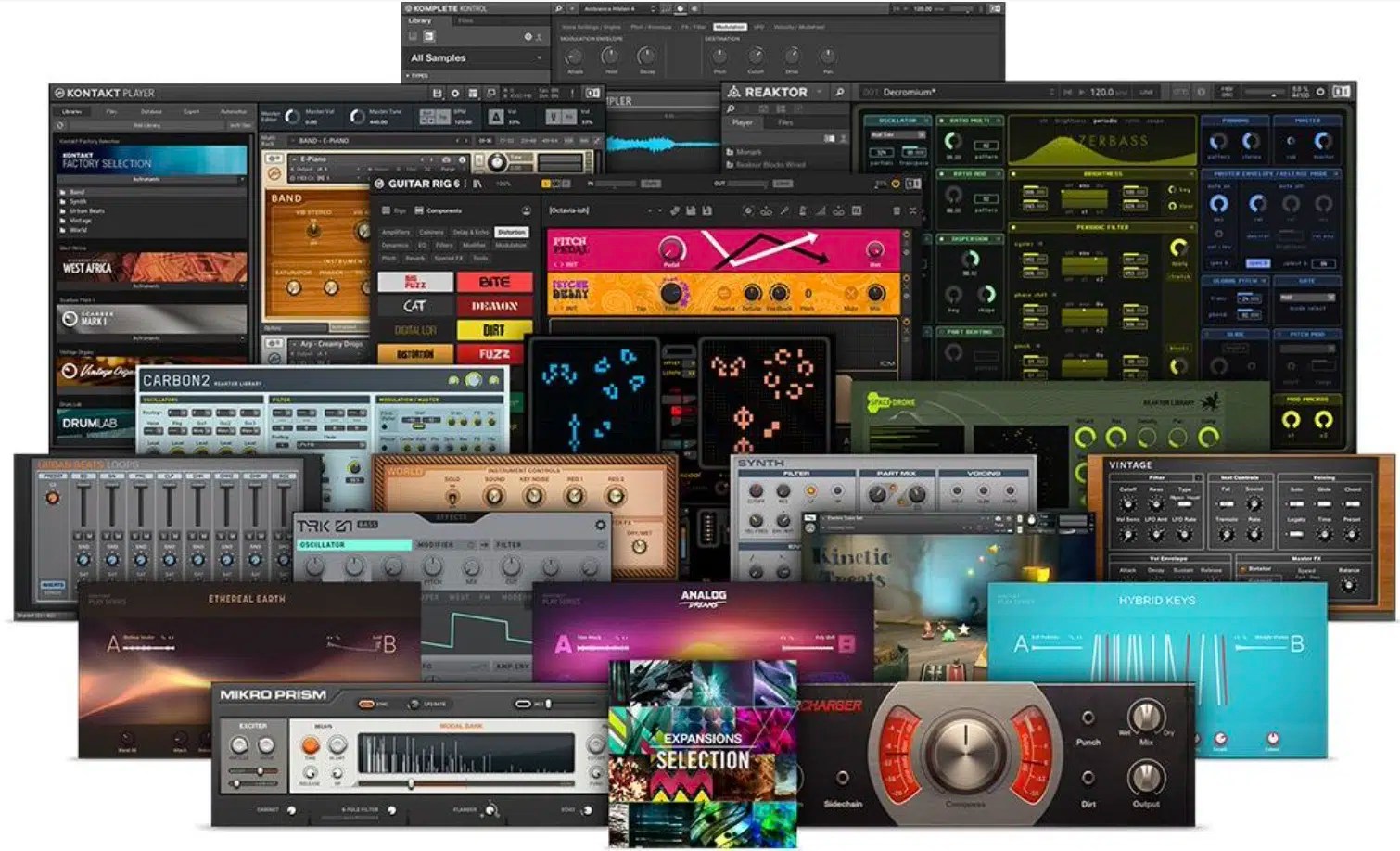Select the BIG FUZZ distortion component

click(x=415, y=282)
